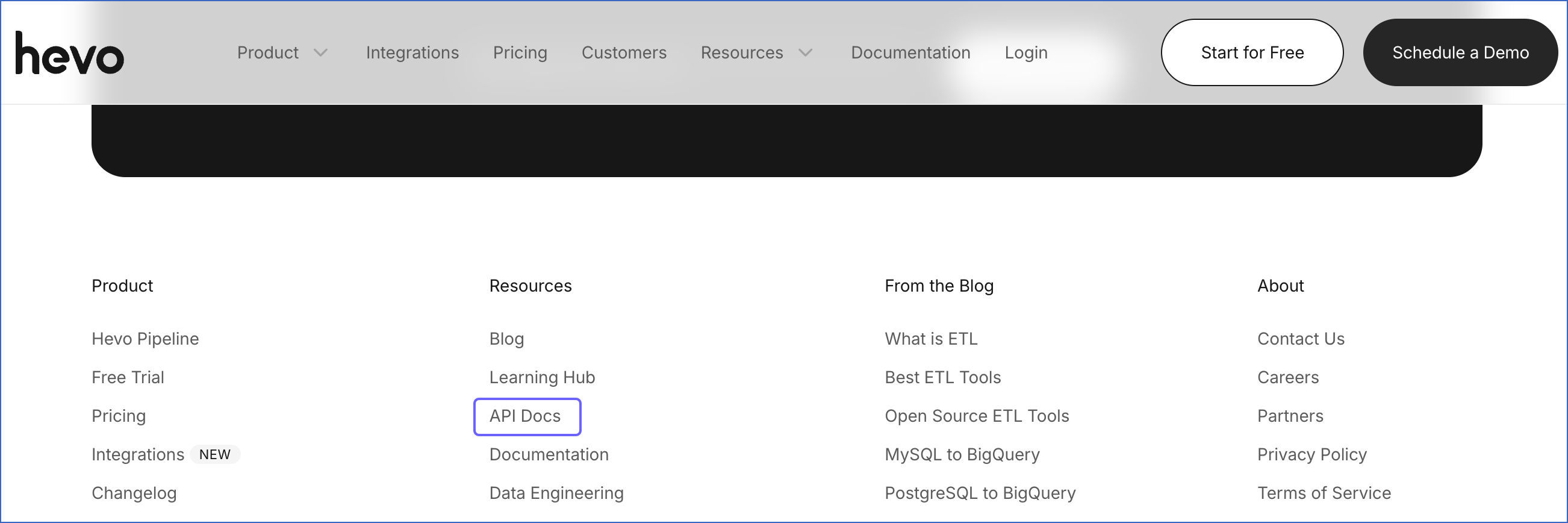Visit the Learning Hub link
This screenshot has height=523, width=1568.
pos(542,377)
